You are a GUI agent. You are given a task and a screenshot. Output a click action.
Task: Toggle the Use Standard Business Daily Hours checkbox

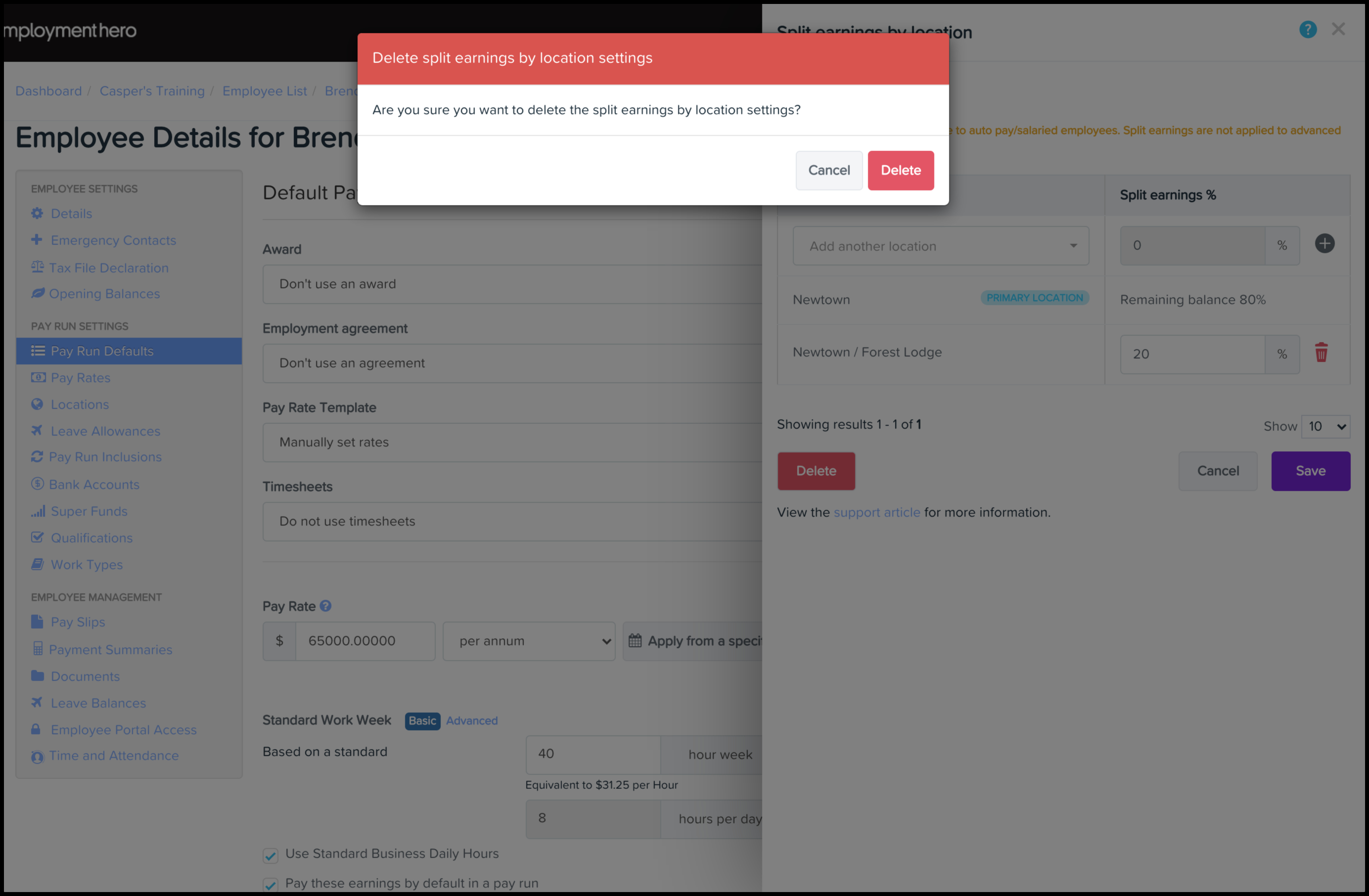point(271,855)
